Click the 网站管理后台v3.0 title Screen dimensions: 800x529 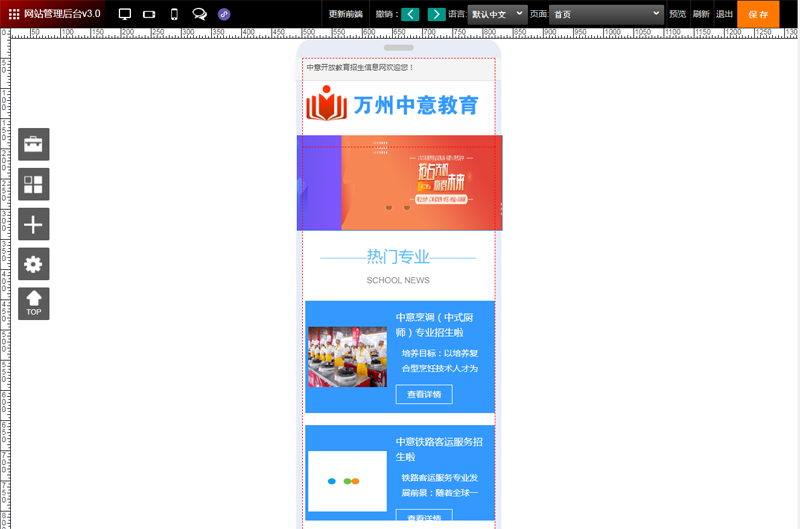tap(62, 14)
